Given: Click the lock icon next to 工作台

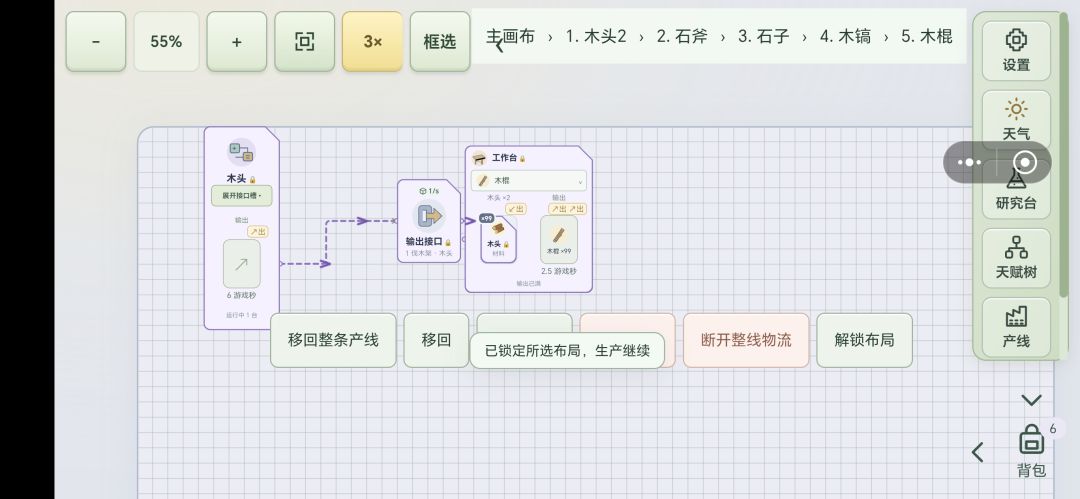Looking at the screenshot, I should [x=522, y=159].
